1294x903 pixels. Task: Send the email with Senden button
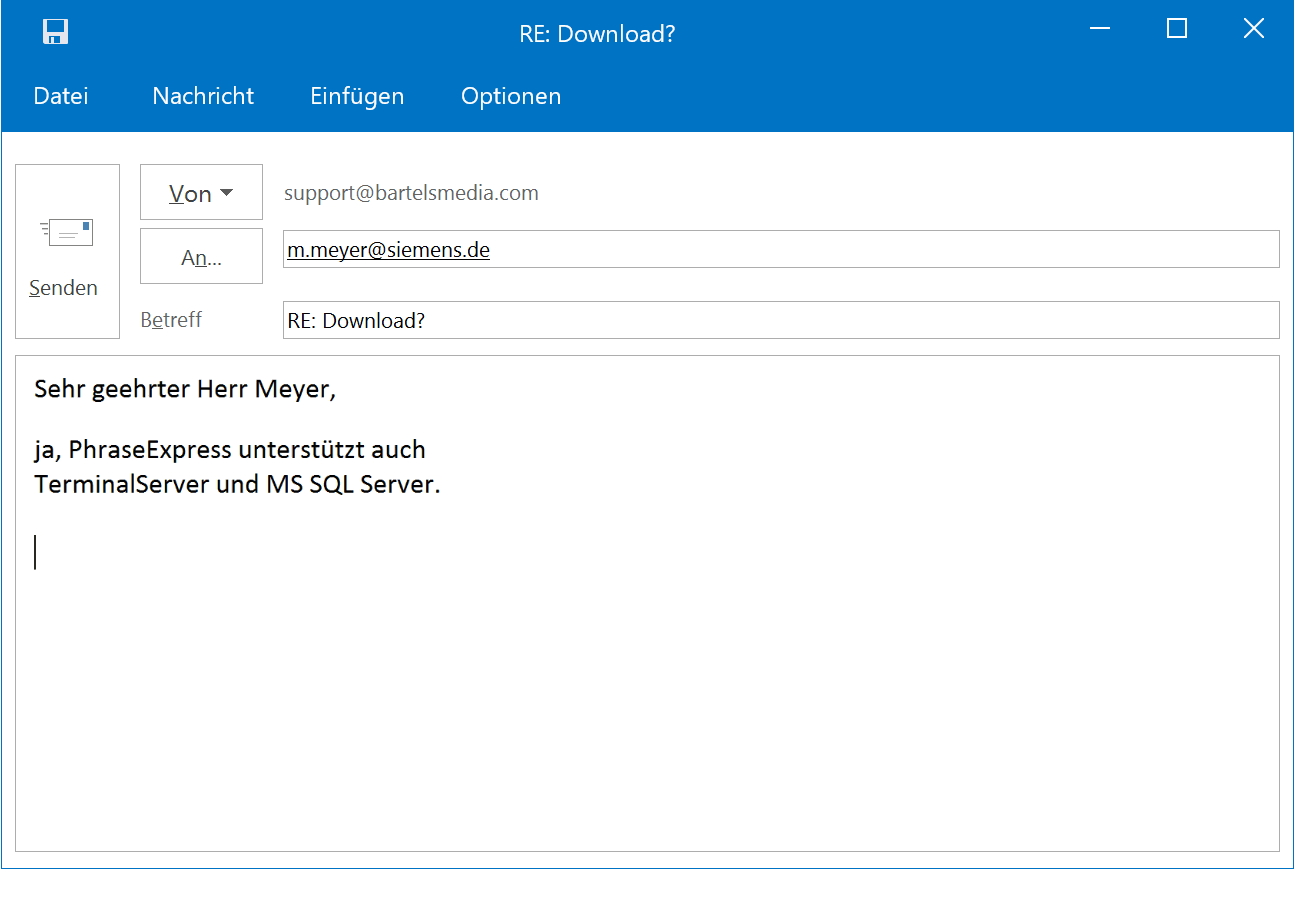[67, 251]
